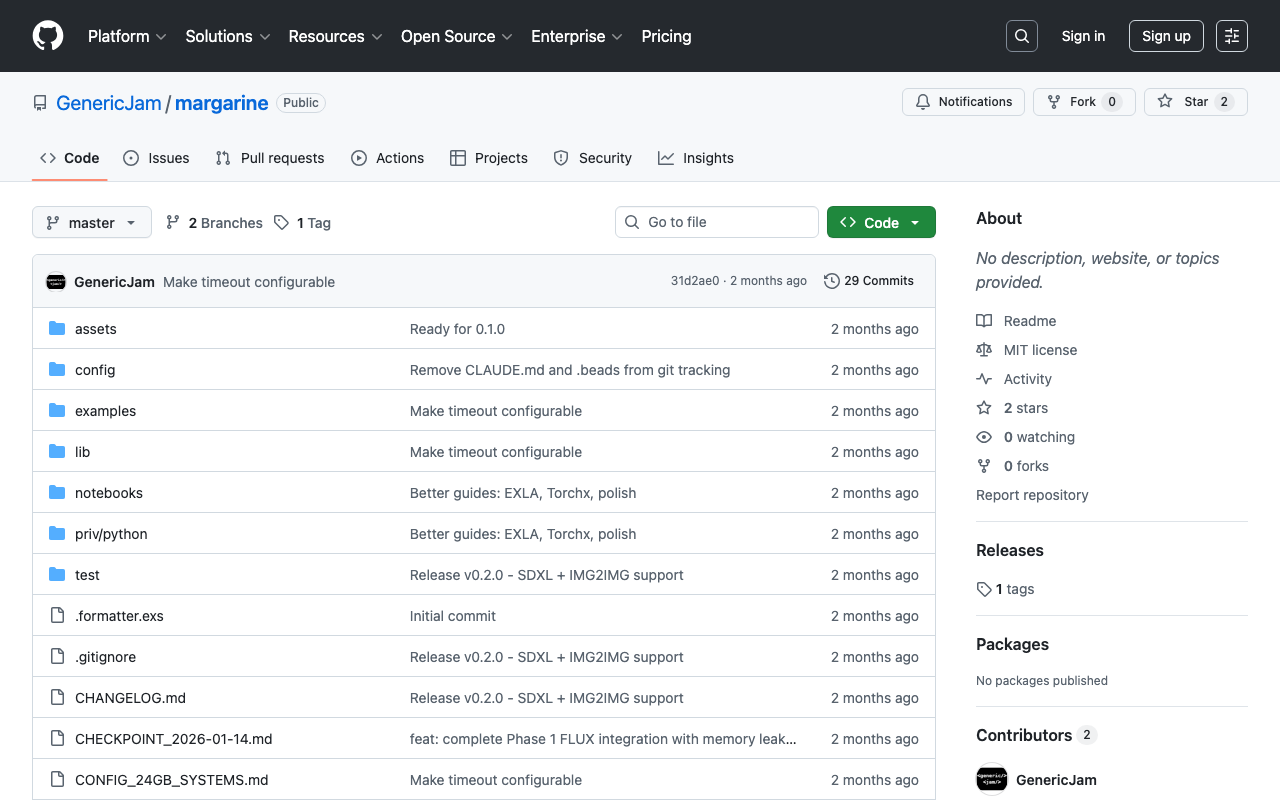Image resolution: width=1280 pixels, height=800 pixels.
Task: Click the MIT license scales icon
Action: click(x=985, y=349)
